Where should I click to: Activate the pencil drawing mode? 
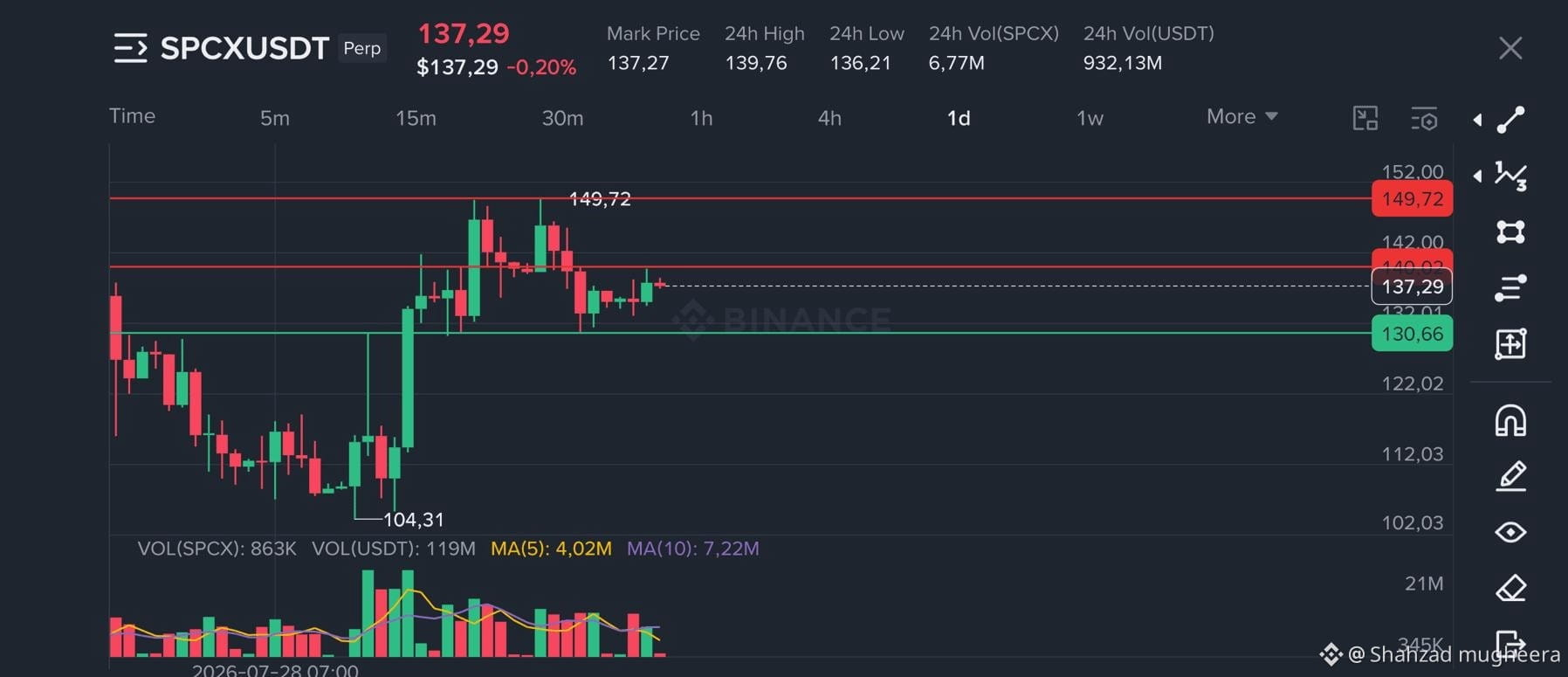(1510, 476)
